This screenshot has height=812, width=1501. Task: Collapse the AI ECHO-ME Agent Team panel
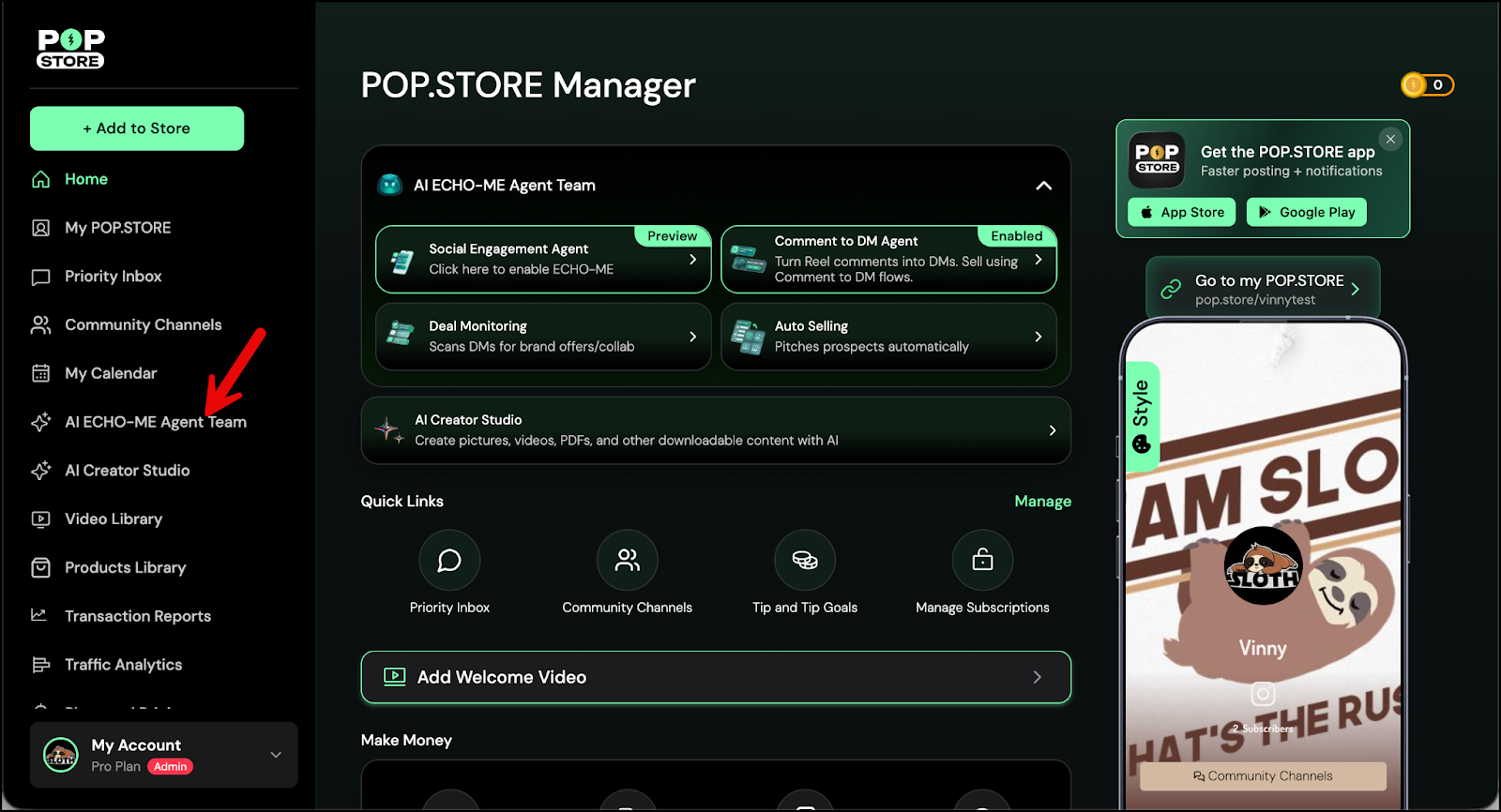point(1043,186)
